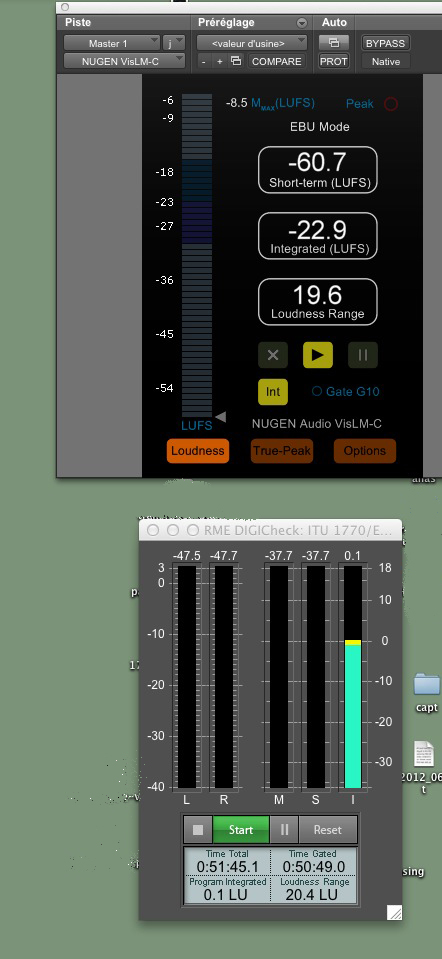Click the Auto header label

(x=334, y=23)
